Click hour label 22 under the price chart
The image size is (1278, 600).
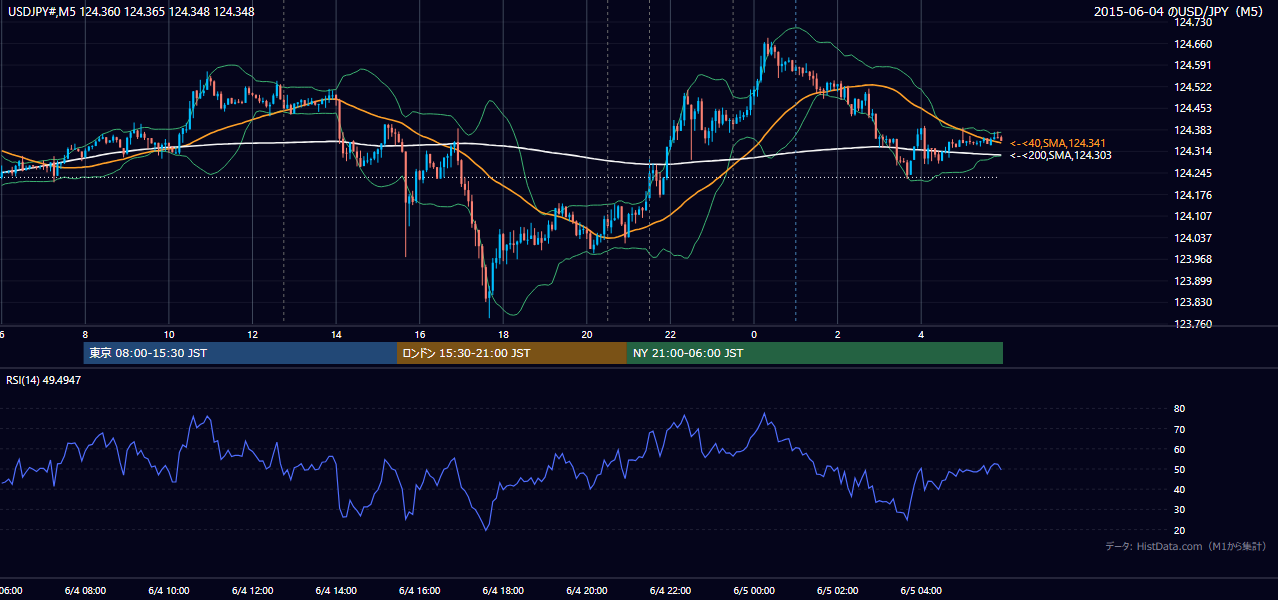[x=670, y=335]
